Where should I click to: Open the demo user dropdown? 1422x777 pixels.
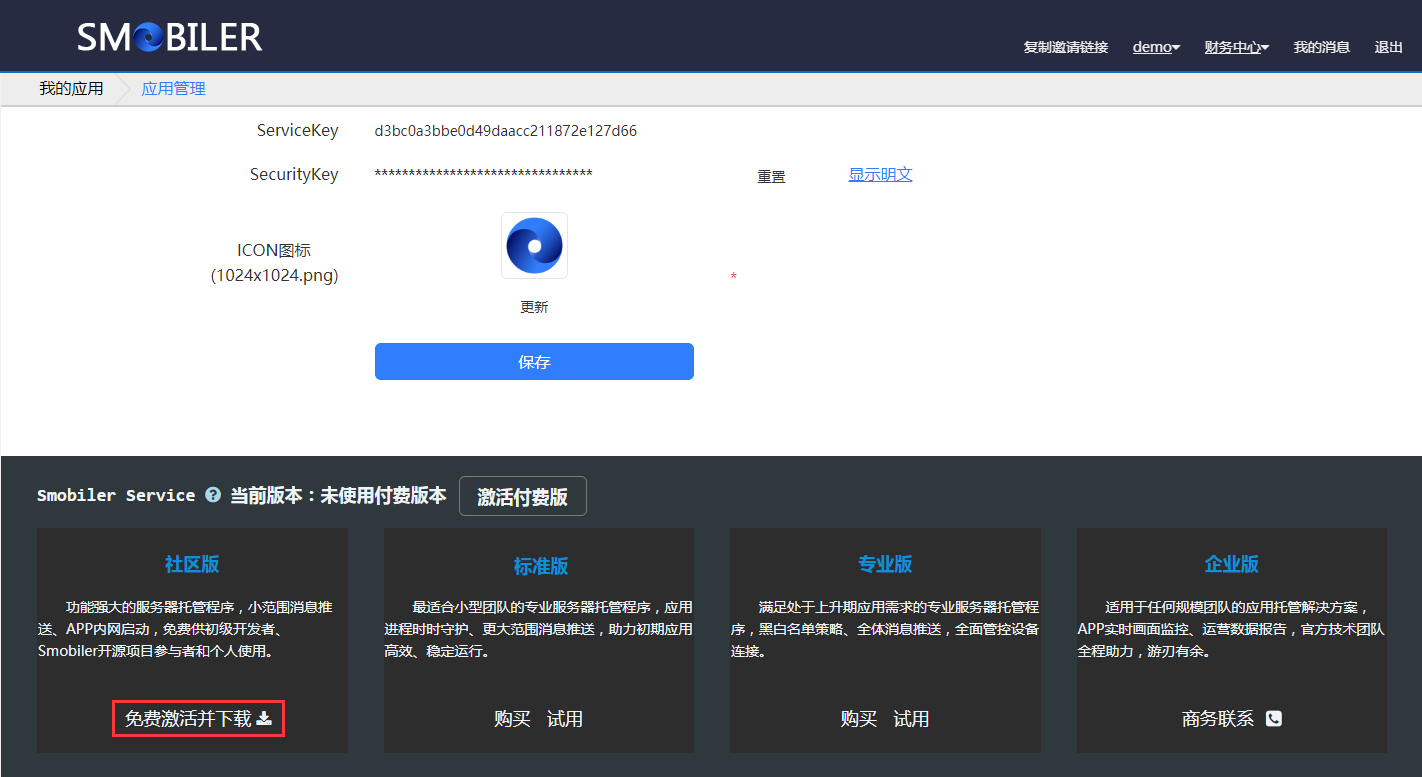point(1156,47)
